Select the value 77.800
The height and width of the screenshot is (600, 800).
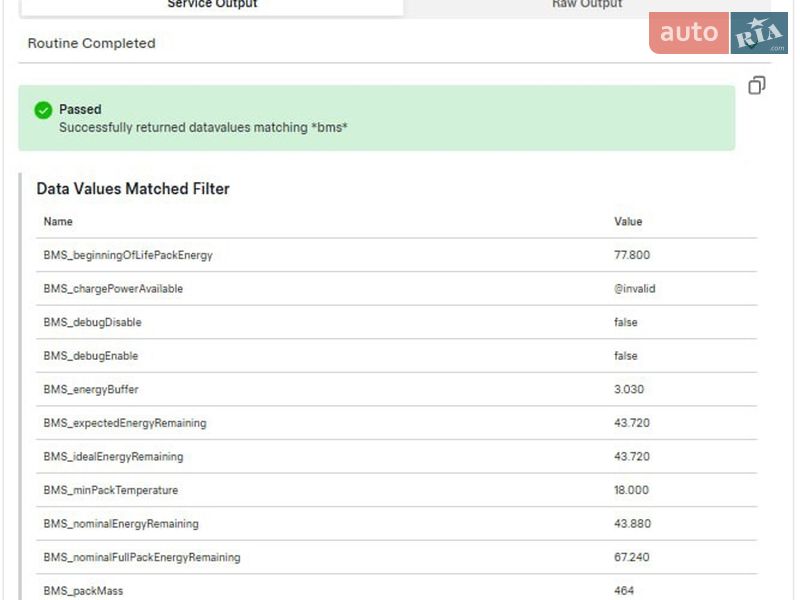(x=632, y=255)
